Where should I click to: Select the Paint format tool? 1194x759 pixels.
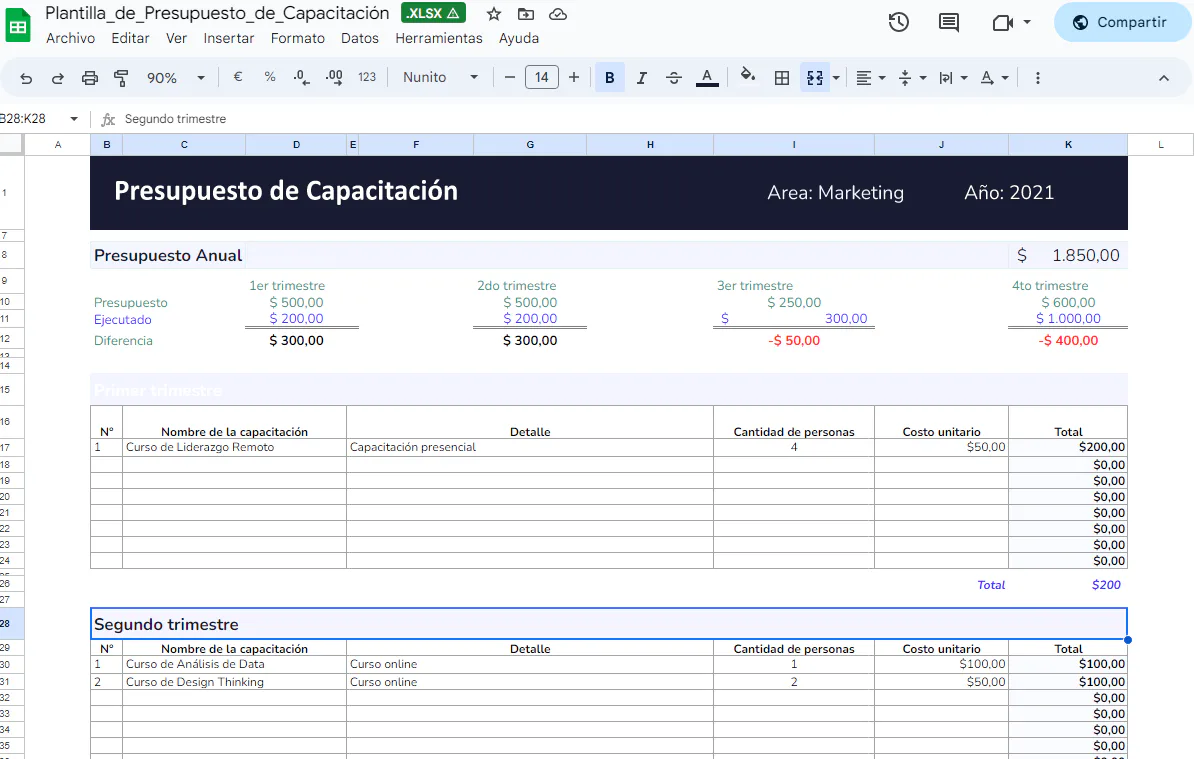click(121, 77)
